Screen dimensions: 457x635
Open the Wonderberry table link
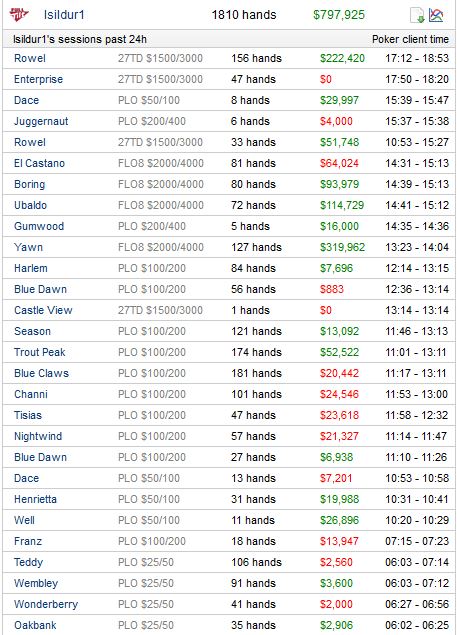(46, 604)
